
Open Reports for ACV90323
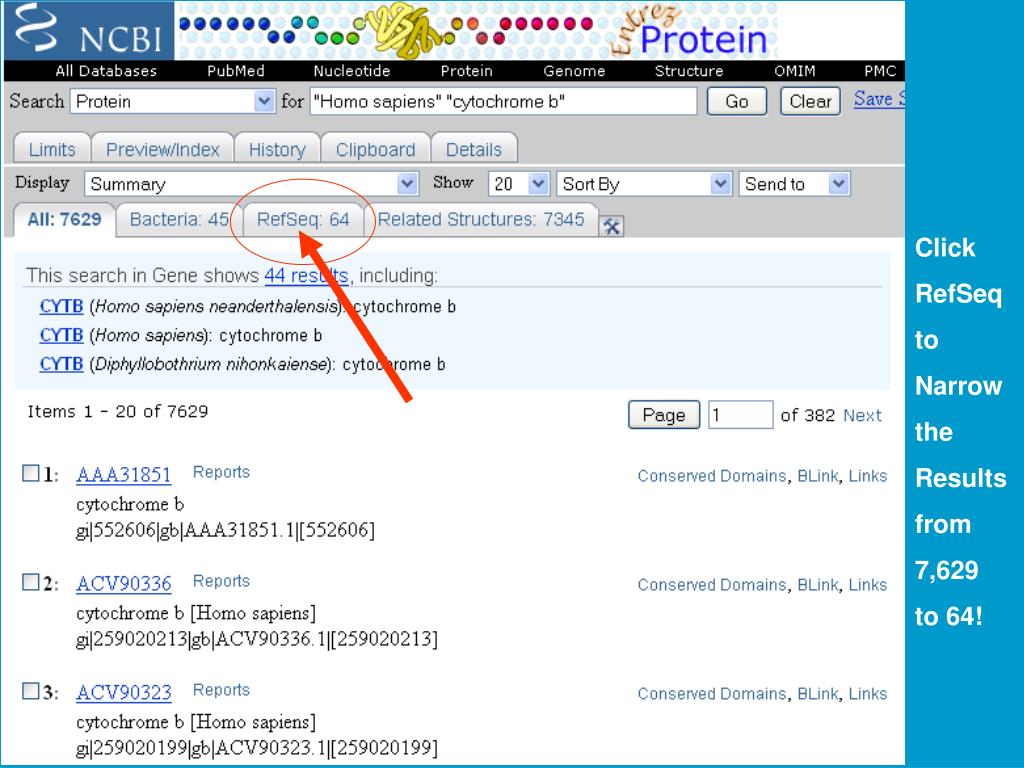(x=221, y=690)
